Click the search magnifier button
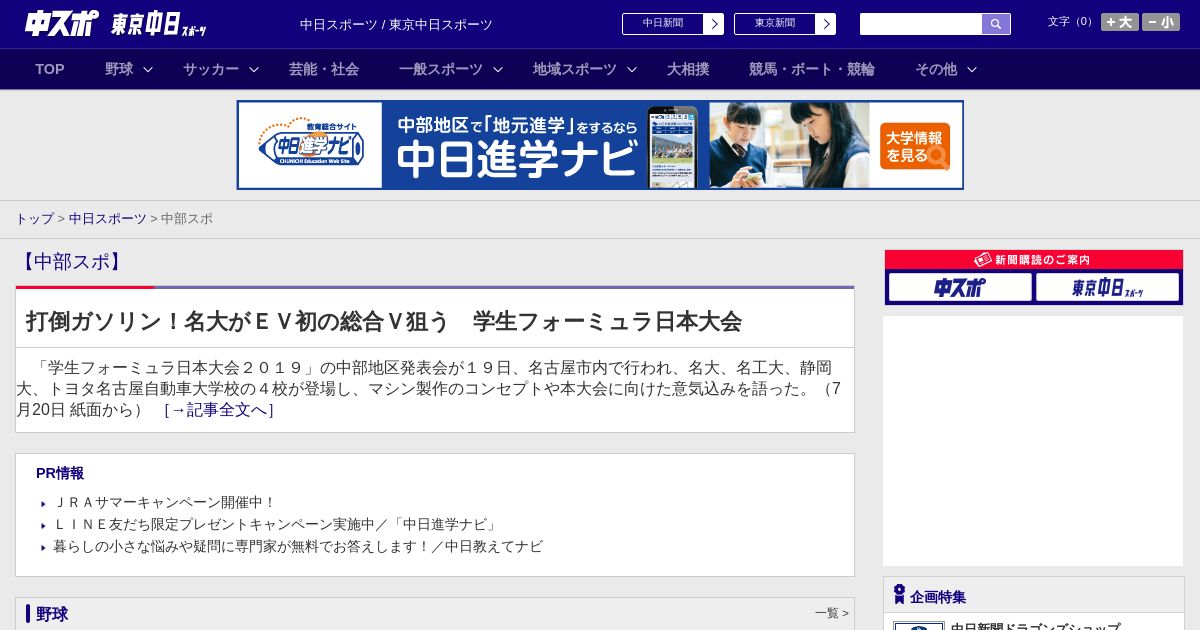The height and width of the screenshot is (630, 1200). 996,24
